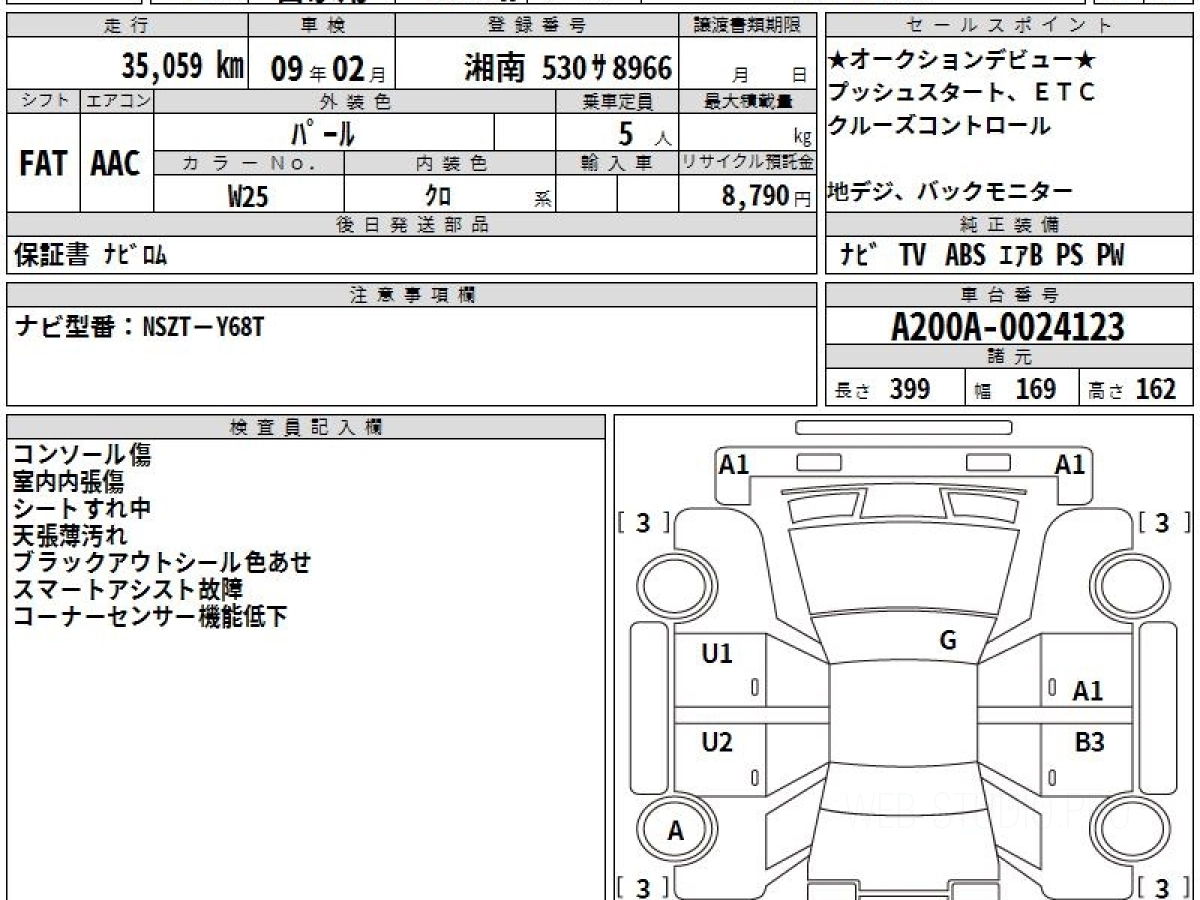This screenshot has height=900, width=1200.
Task: Select the U1 dent mark on the door
Action: (717, 654)
